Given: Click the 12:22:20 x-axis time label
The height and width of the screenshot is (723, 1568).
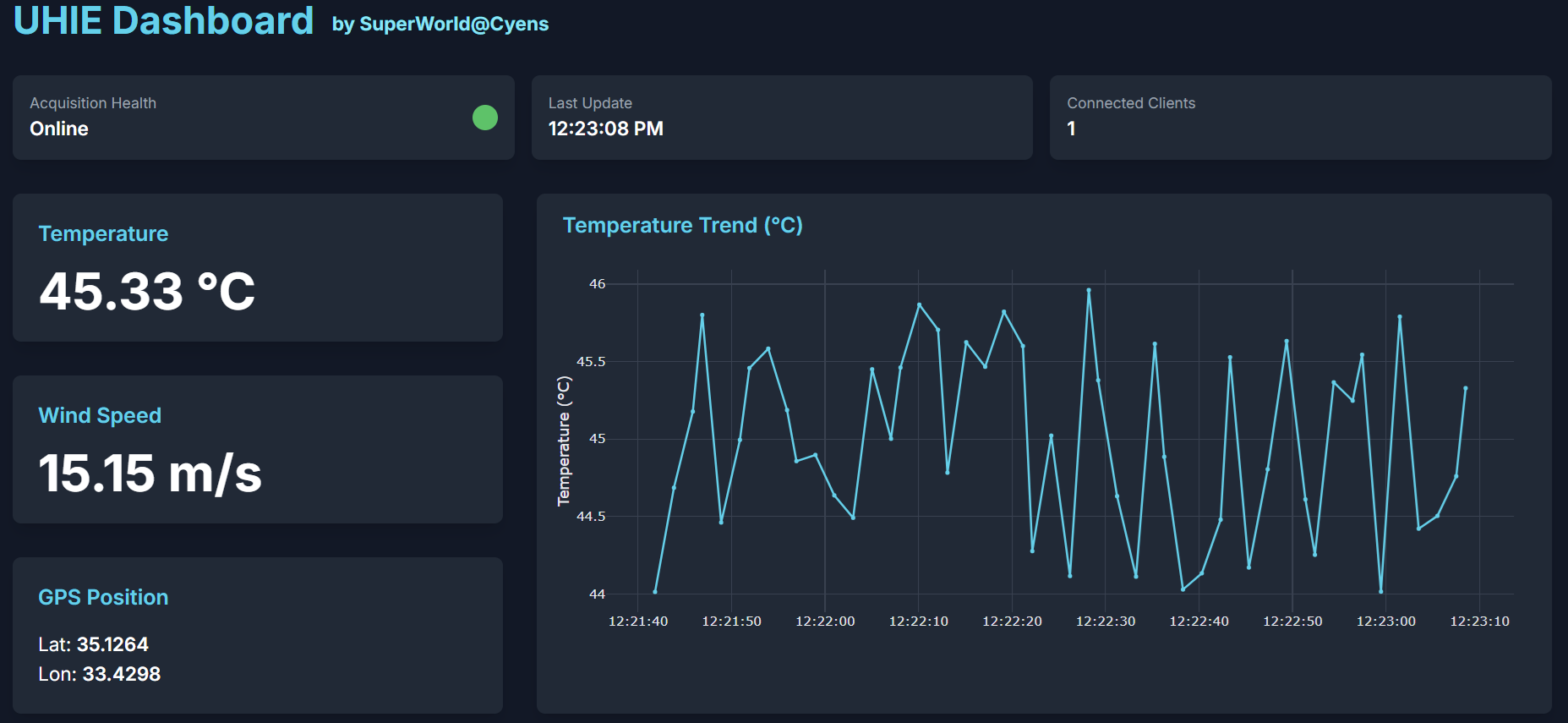Looking at the screenshot, I should tap(1012, 621).
